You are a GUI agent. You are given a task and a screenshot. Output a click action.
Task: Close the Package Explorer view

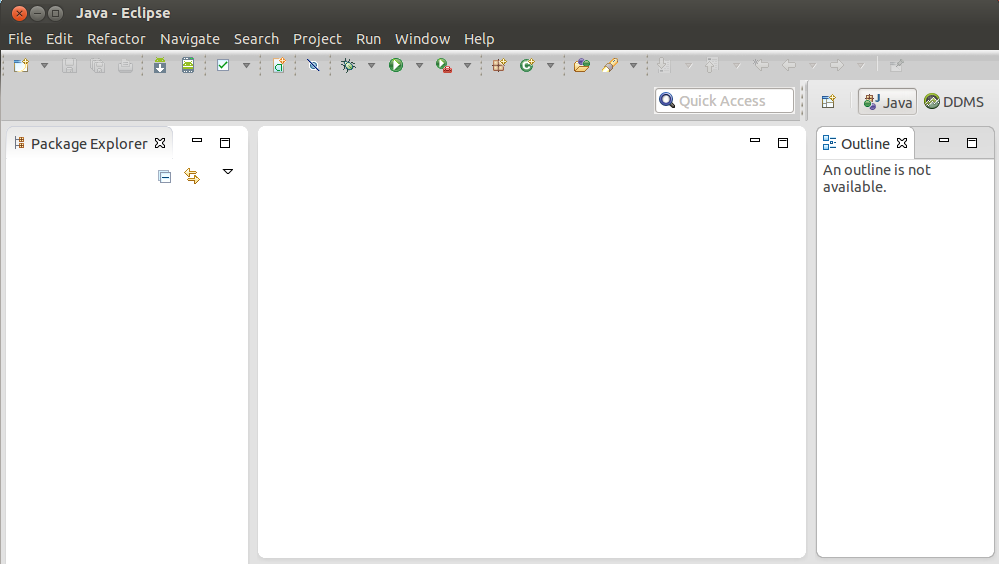(x=160, y=143)
